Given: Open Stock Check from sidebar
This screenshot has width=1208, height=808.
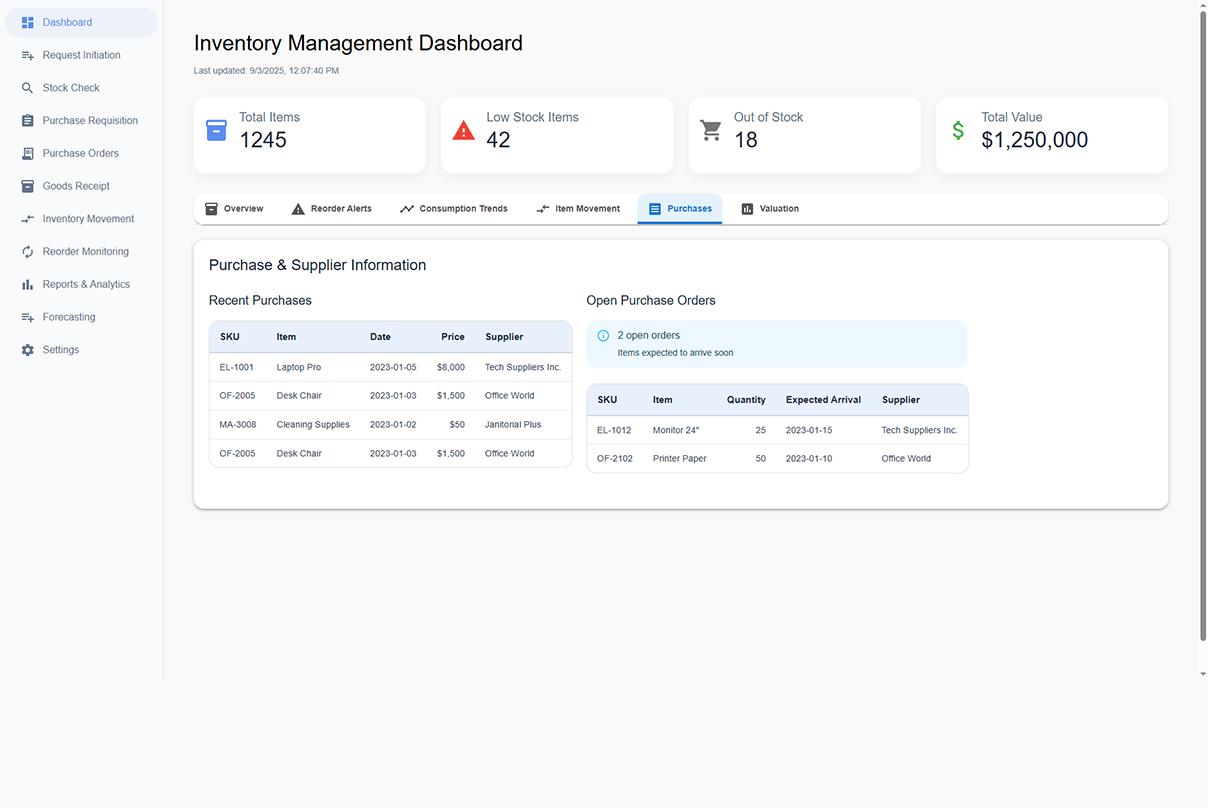Looking at the screenshot, I should tap(81, 88).
